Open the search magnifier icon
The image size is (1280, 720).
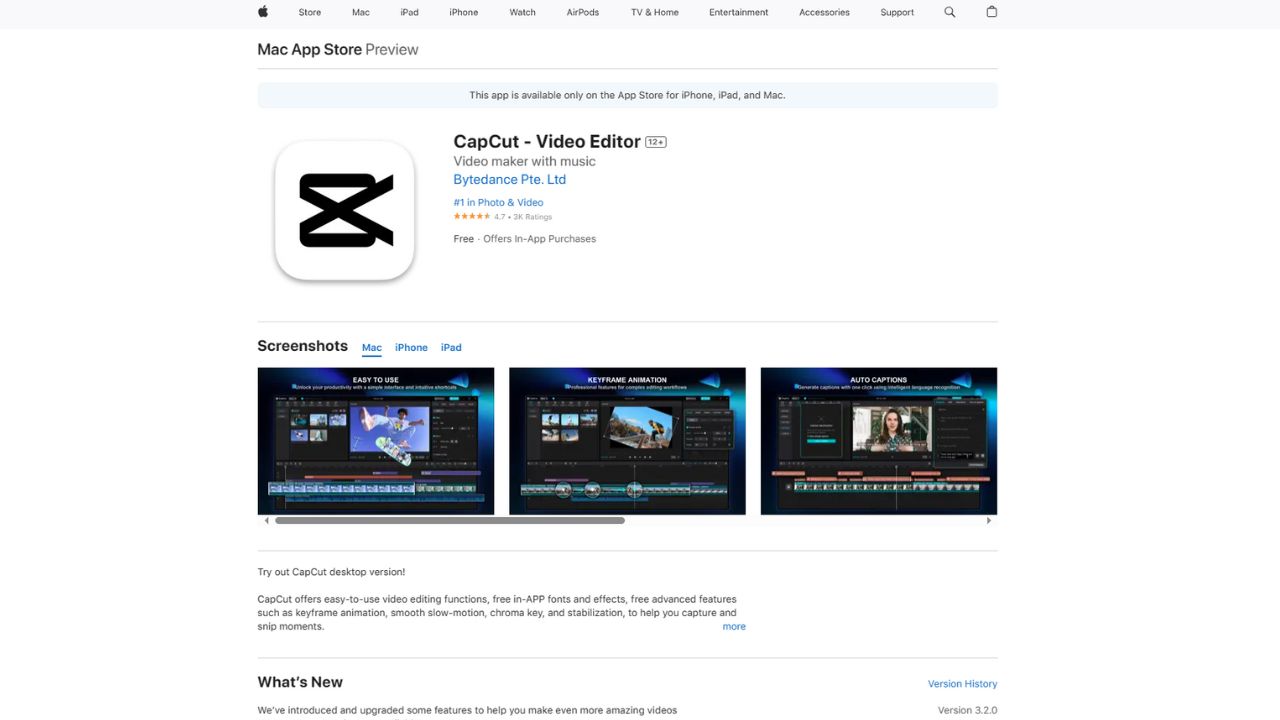[x=950, y=12]
